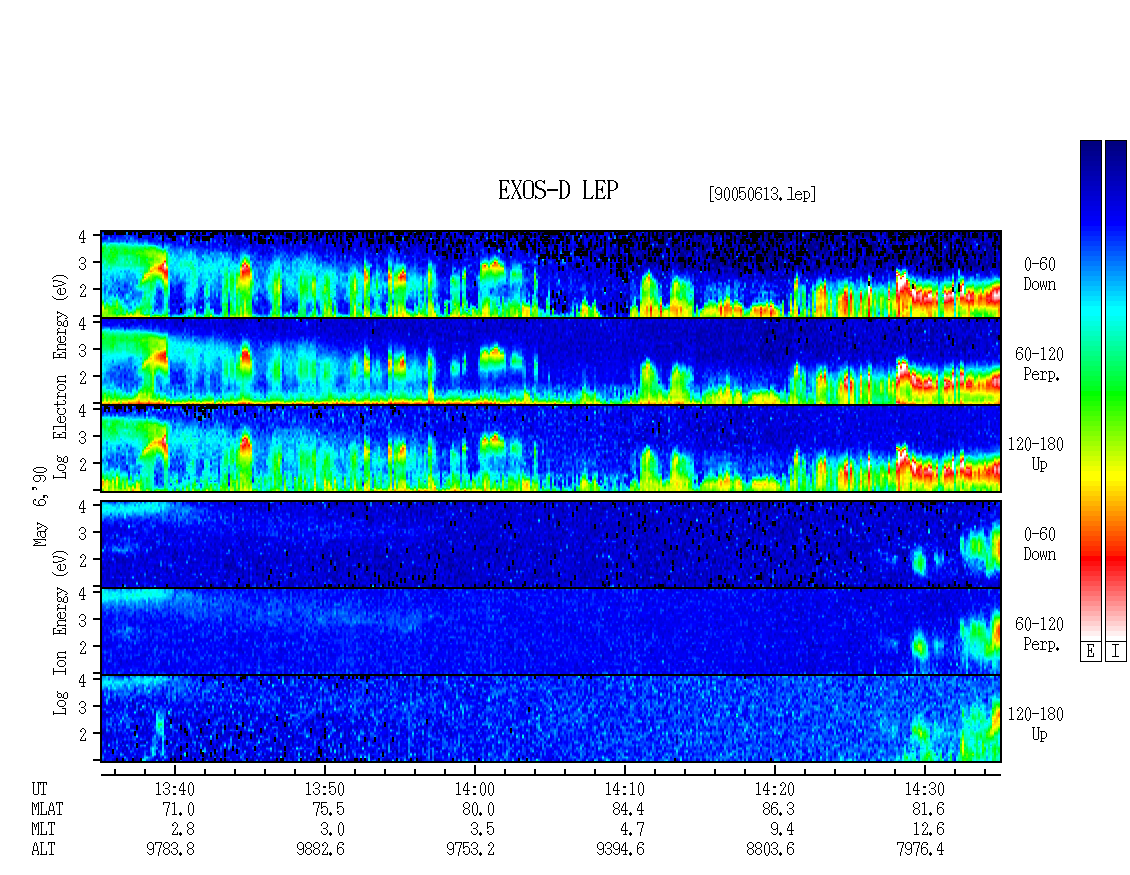Click the MLT row label

coord(43,829)
